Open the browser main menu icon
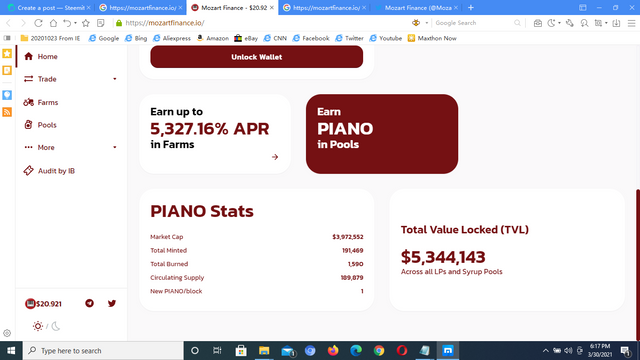This screenshot has width=640, height=360. point(631,23)
